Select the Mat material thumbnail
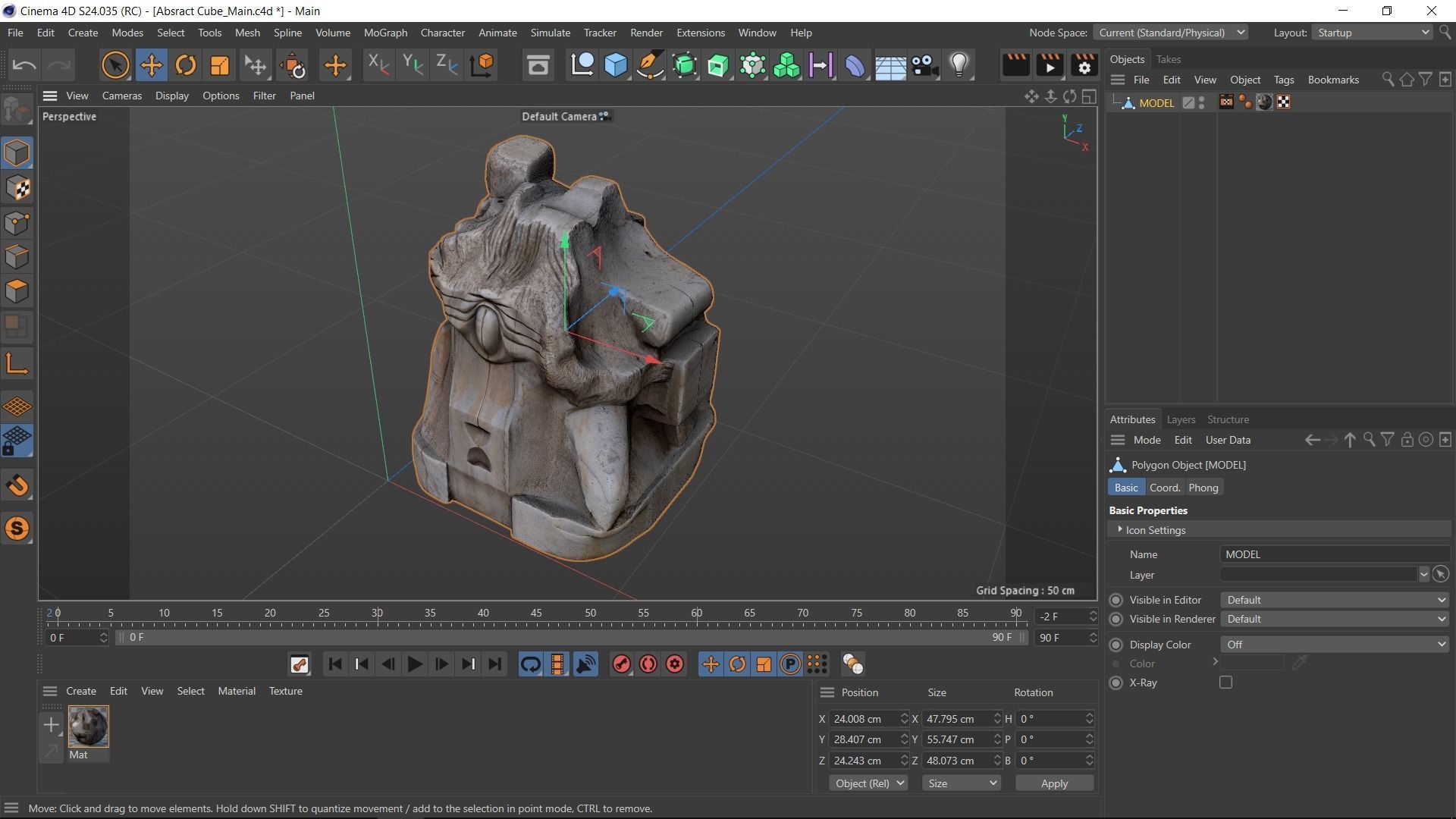The width and height of the screenshot is (1456, 819). (88, 726)
